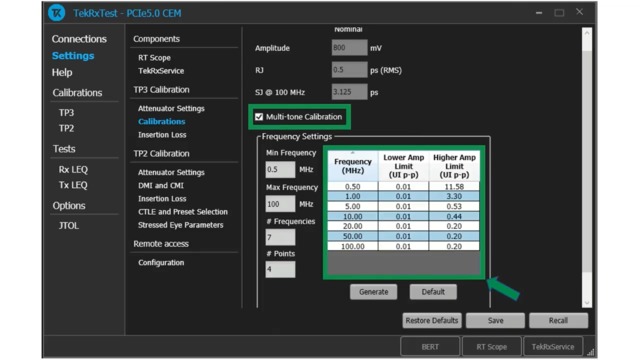Image resolution: width=640 pixels, height=360 pixels.
Task: Open DMI and CMI settings
Action: point(161,186)
